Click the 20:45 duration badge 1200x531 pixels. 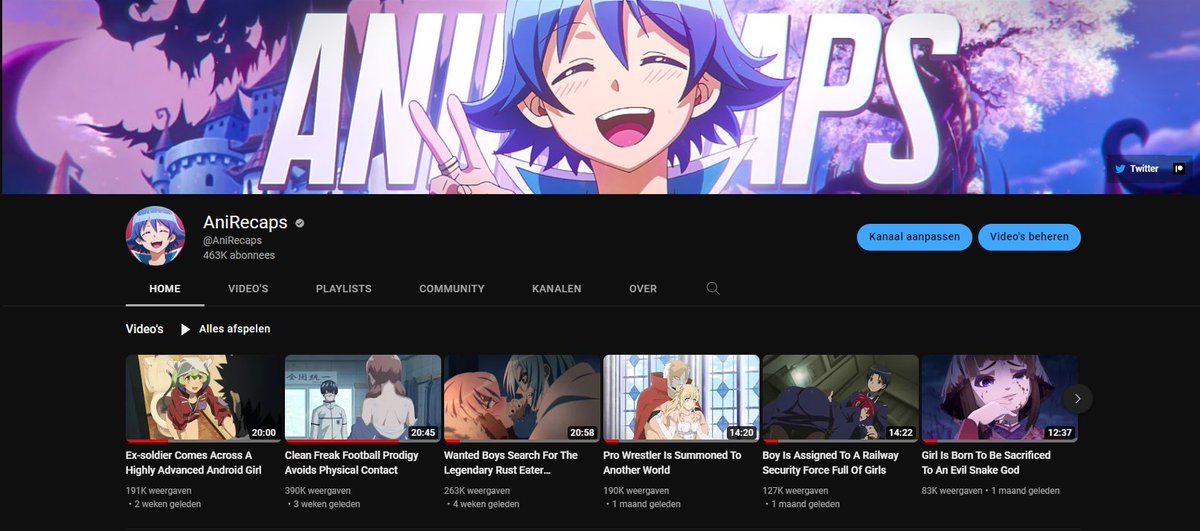click(422, 433)
